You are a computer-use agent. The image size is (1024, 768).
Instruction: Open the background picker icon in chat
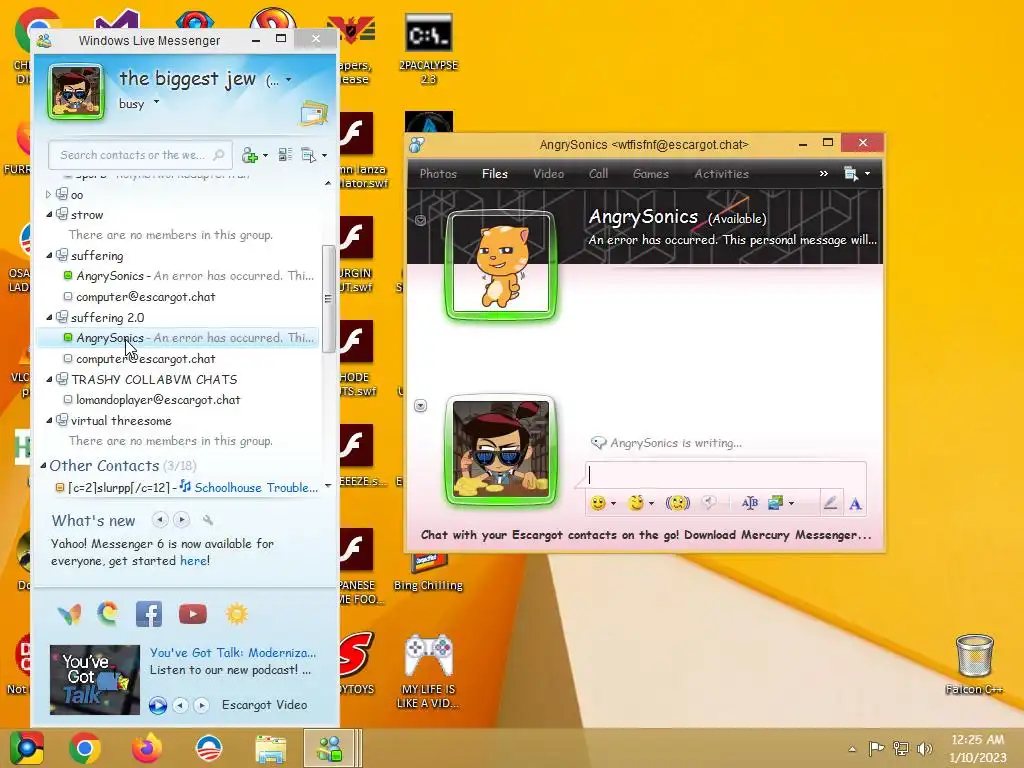point(775,503)
